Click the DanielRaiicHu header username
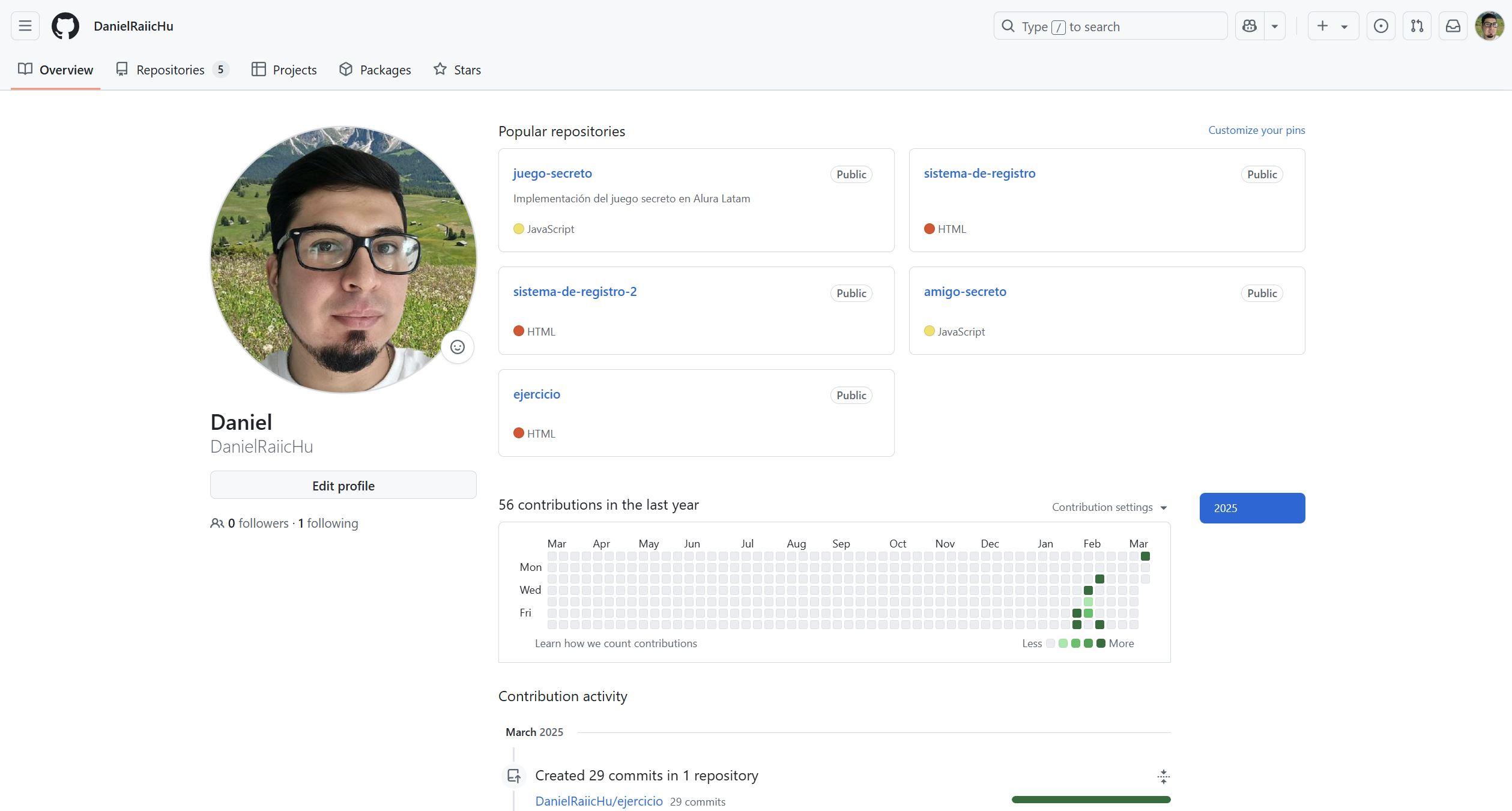 (x=133, y=26)
